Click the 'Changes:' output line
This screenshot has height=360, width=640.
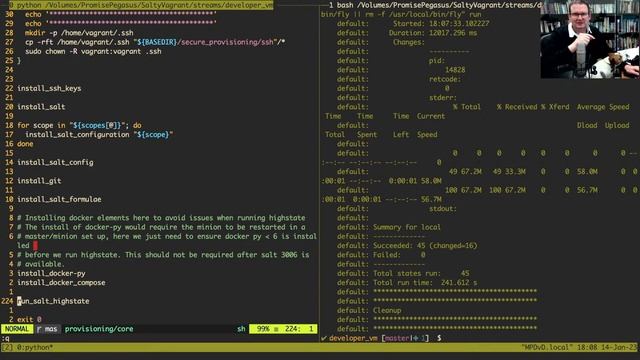(409, 42)
